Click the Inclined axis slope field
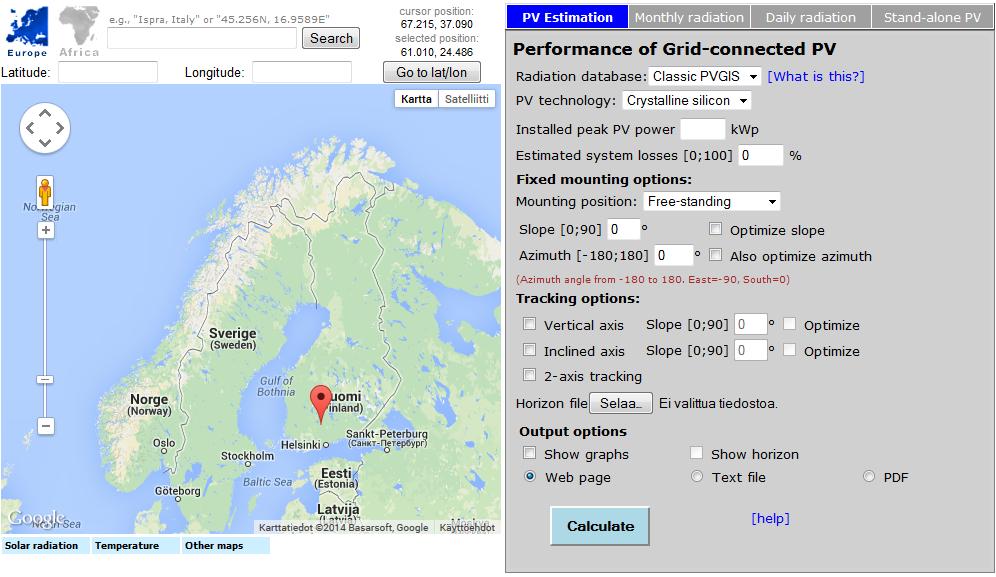This screenshot has width=996, height=577. (x=751, y=350)
